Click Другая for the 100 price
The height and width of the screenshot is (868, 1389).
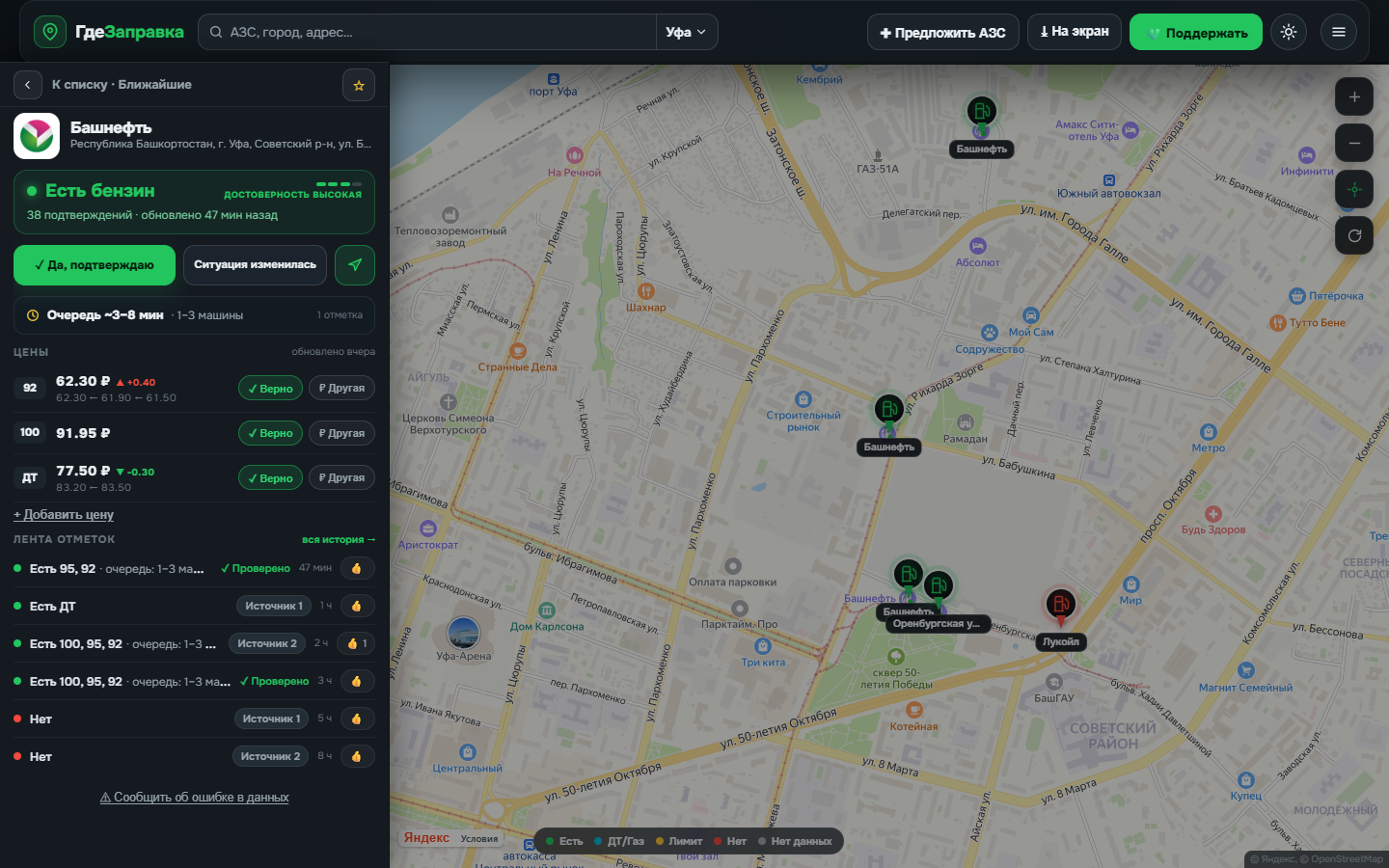tap(342, 433)
